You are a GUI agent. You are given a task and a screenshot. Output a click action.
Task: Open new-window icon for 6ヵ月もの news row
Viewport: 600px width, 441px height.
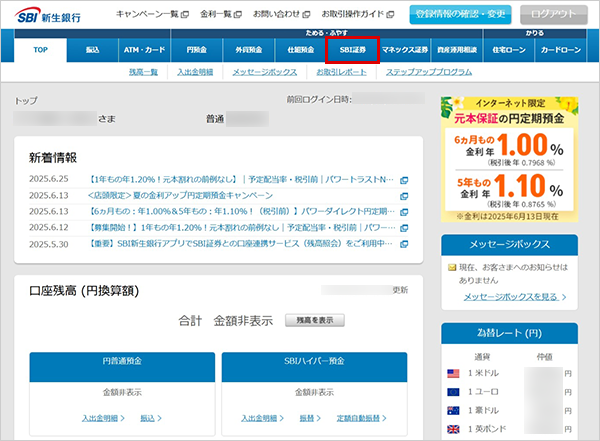pos(404,212)
